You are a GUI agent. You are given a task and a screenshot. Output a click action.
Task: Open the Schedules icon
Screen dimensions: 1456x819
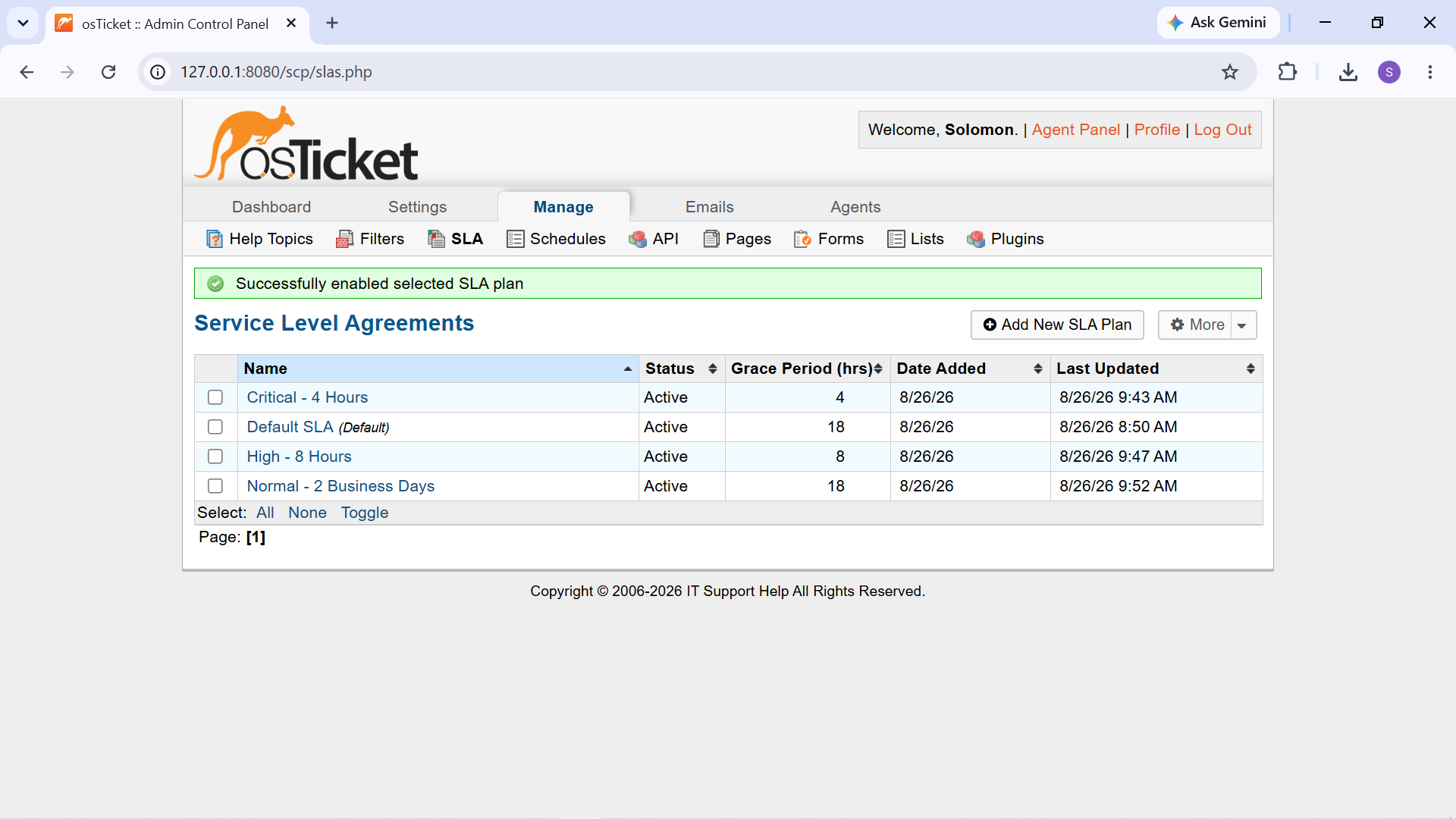[x=515, y=239]
